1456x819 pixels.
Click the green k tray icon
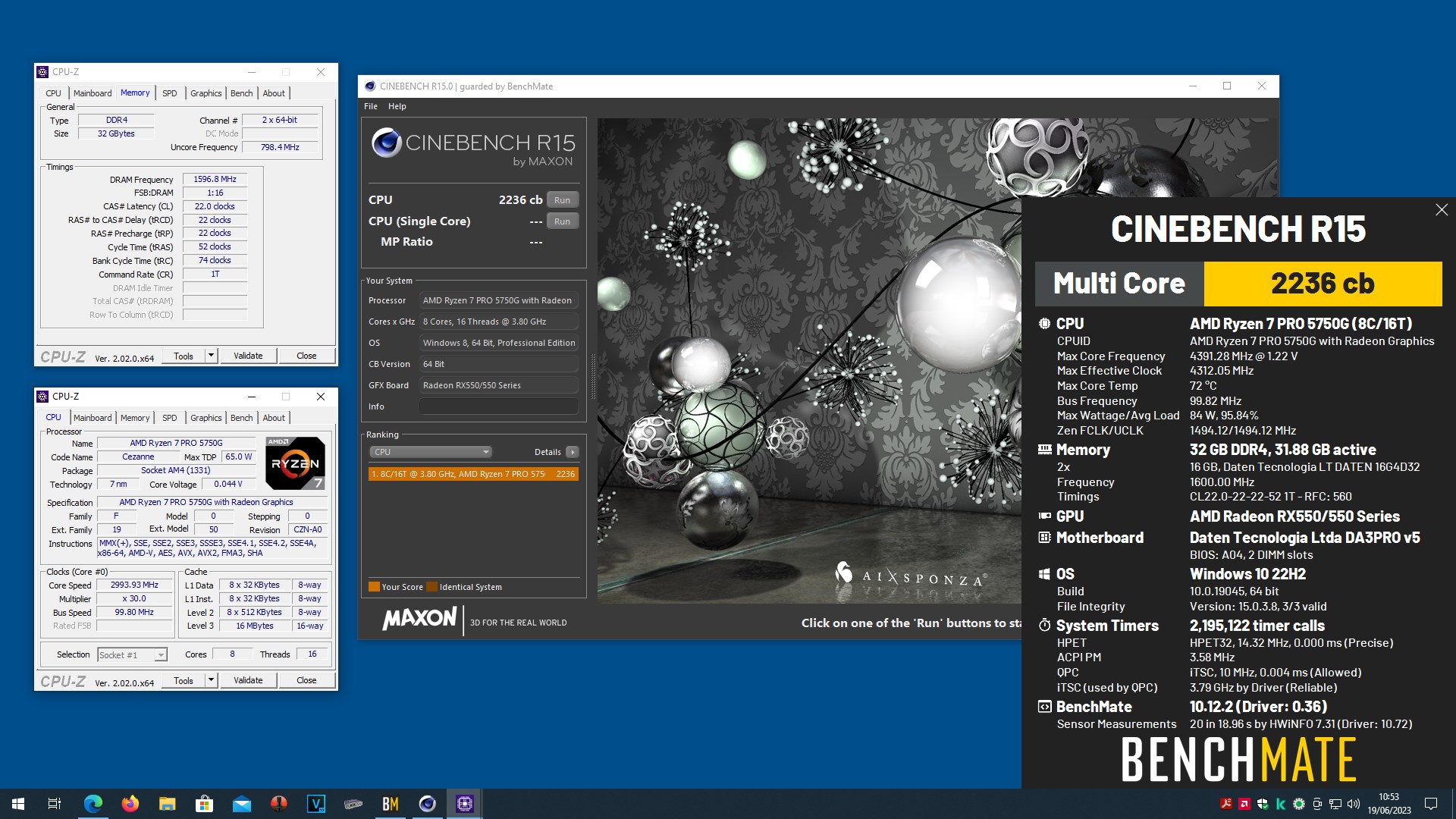click(1280, 804)
